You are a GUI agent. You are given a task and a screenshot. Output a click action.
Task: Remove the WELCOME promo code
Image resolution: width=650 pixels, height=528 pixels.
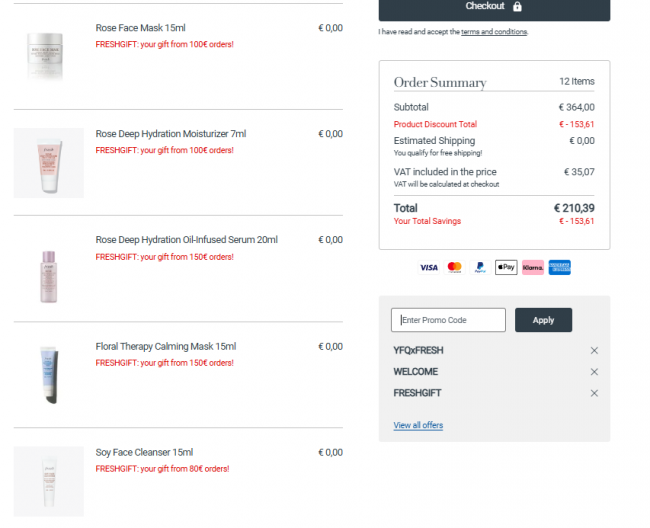tap(594, 372)
